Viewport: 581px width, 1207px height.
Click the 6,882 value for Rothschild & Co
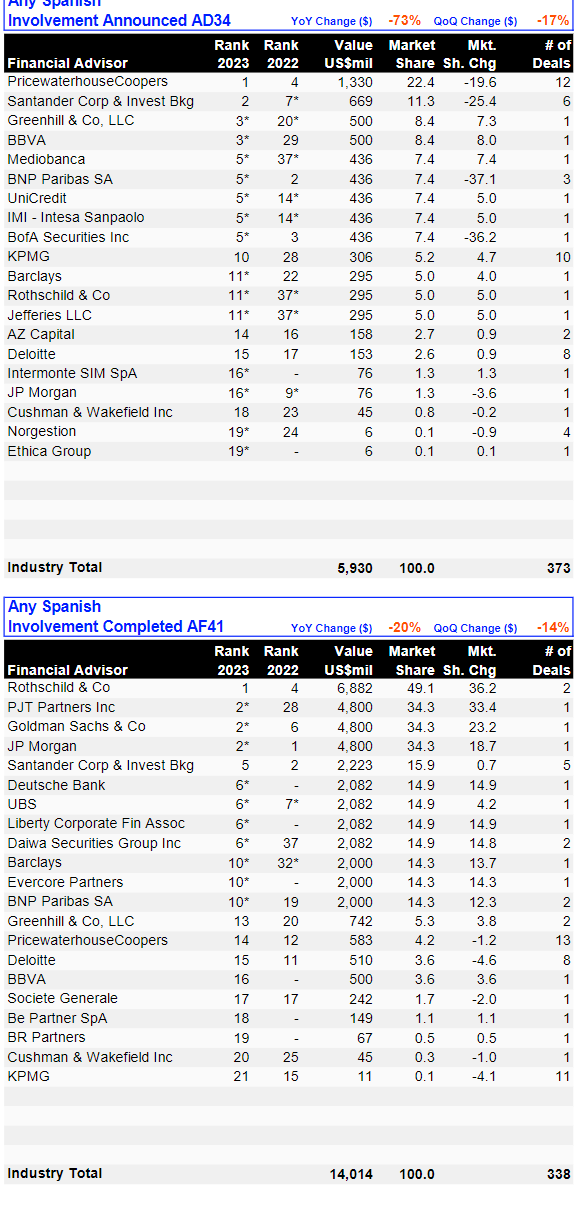tap(355, 688)
